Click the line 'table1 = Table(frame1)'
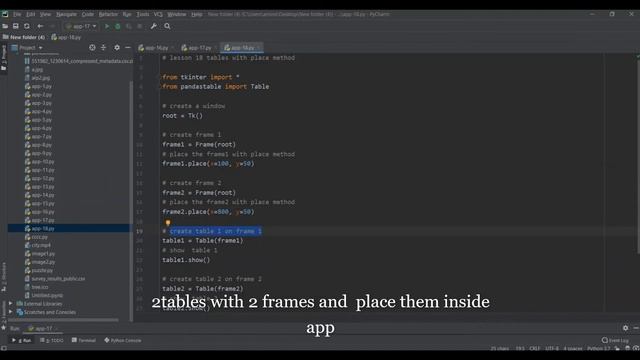 (x=202, y=240)
